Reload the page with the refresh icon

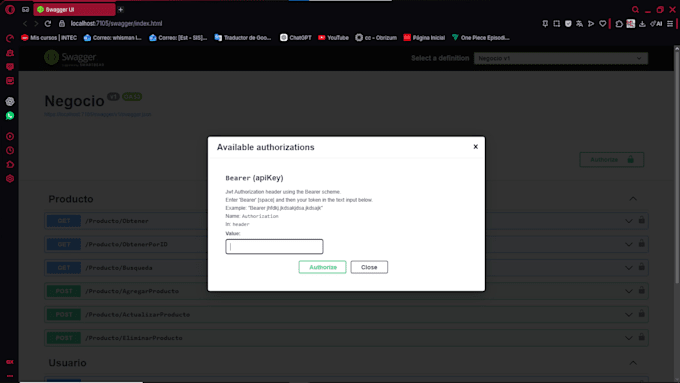(48, 23)
